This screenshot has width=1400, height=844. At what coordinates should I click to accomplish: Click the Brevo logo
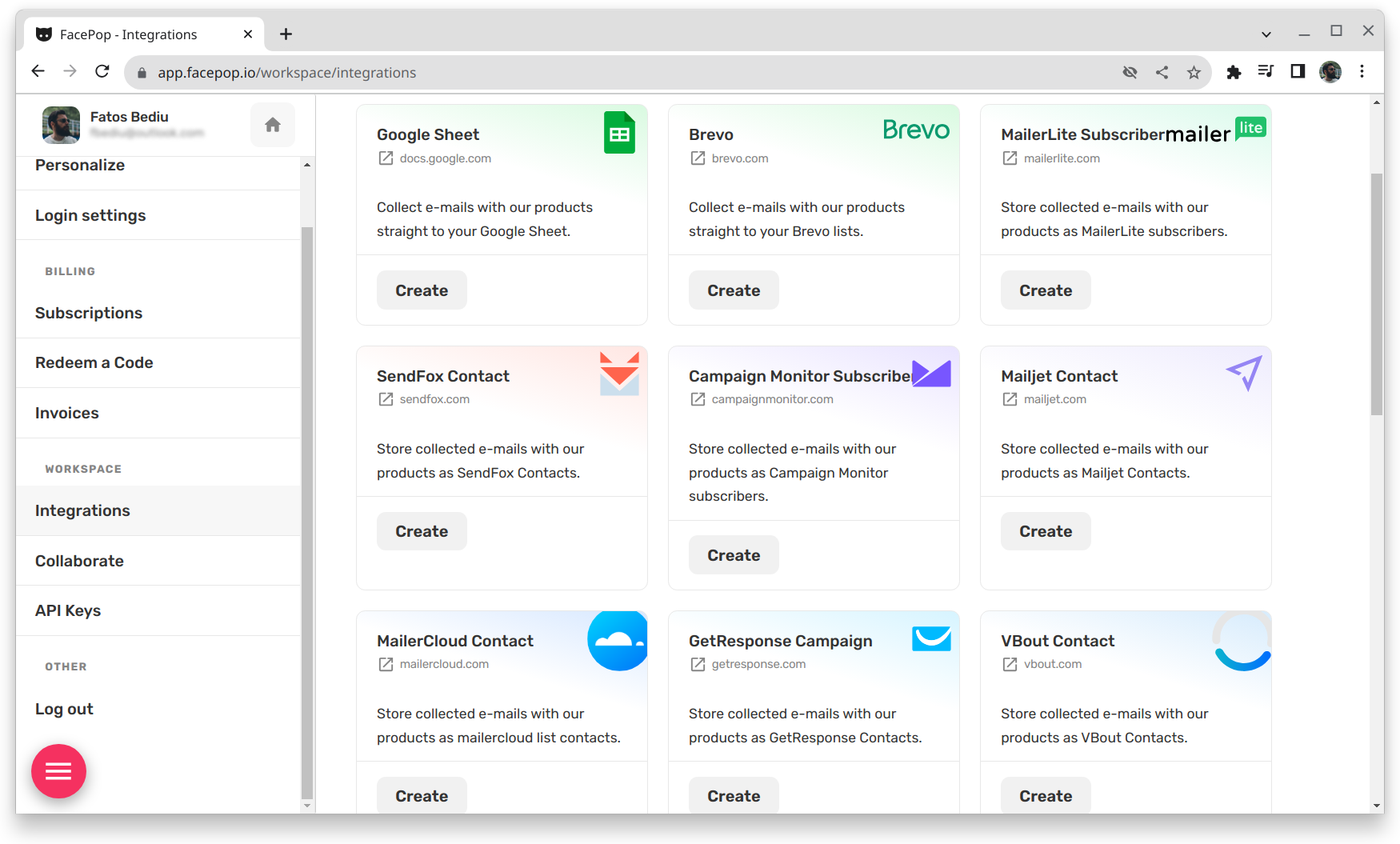[916, 130]
